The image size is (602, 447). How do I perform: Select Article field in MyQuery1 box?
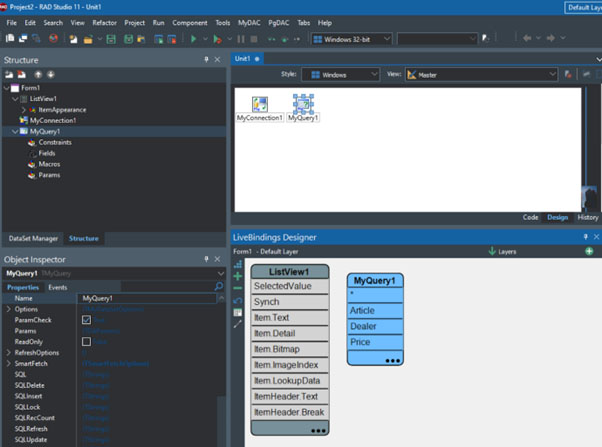[375, 310]
